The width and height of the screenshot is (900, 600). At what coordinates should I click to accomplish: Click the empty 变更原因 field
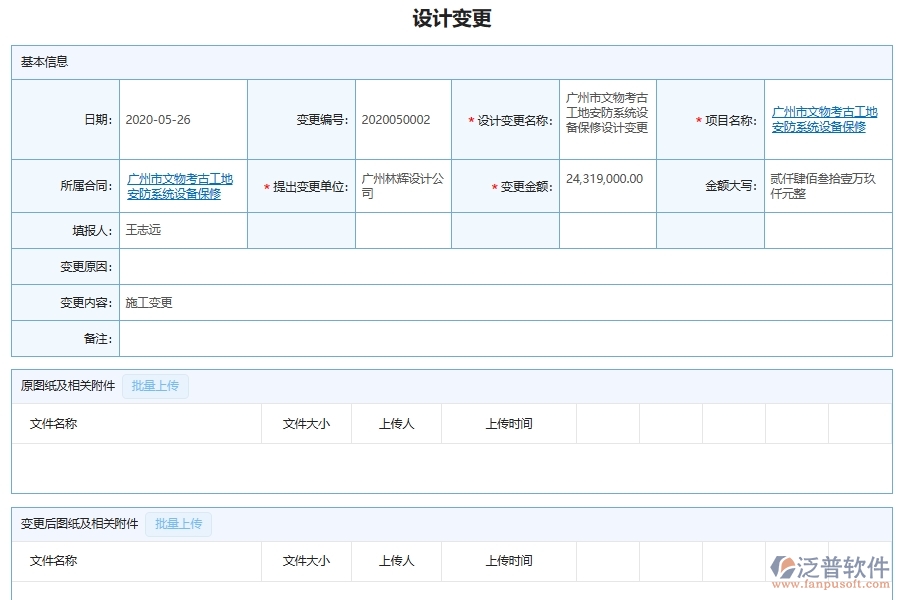click(400, 266)
